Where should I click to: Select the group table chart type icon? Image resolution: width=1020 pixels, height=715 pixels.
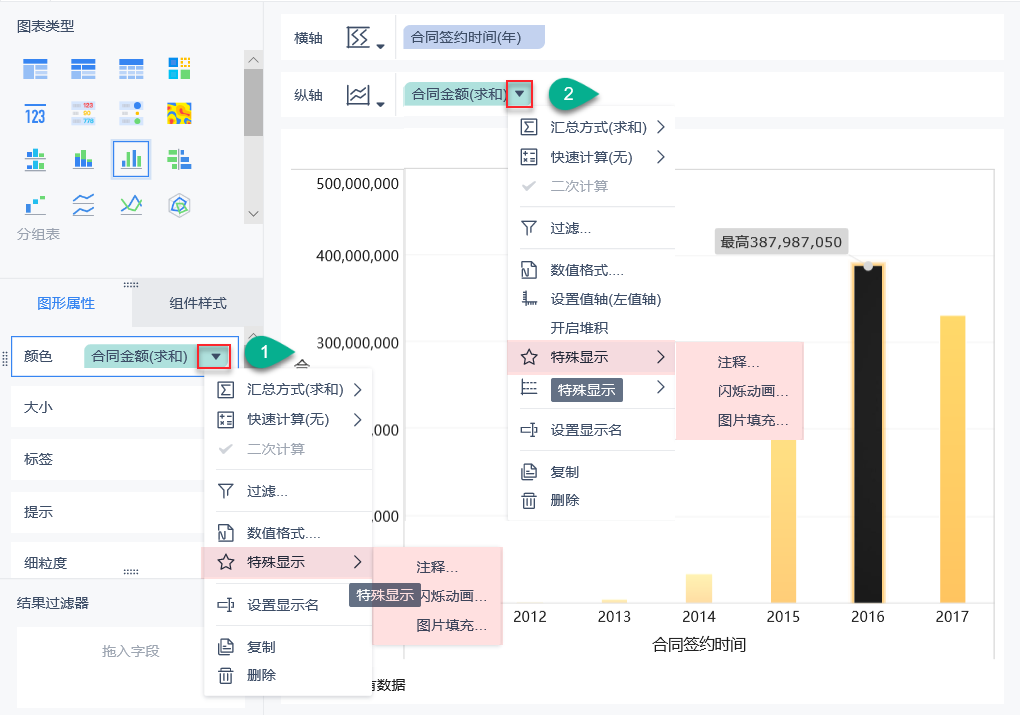[35, 68]
